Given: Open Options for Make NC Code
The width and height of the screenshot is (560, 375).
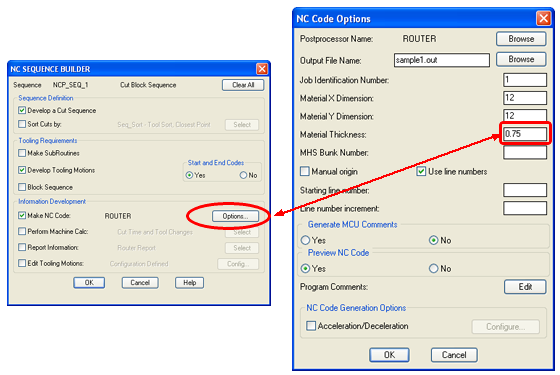Looking at the screenshot, I should coord(235,216).
